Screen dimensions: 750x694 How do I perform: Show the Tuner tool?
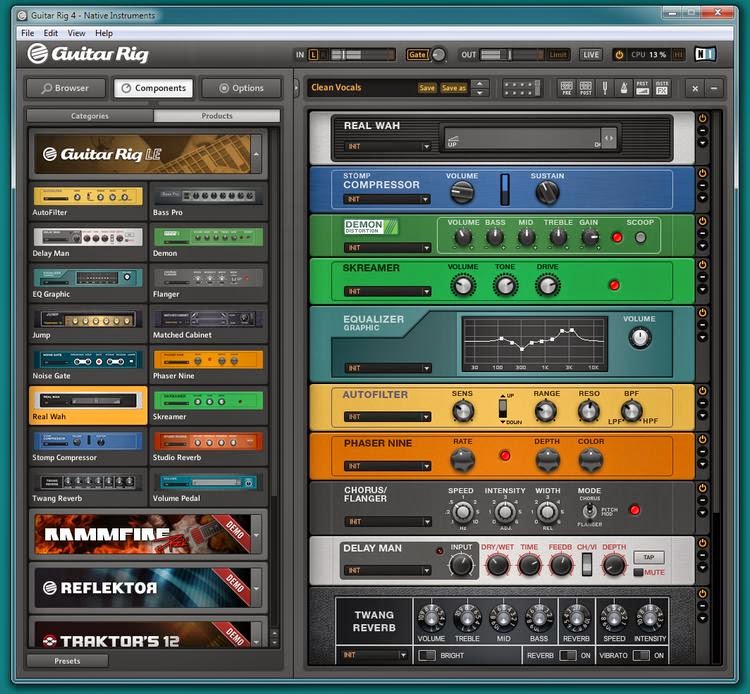point(605,88)
